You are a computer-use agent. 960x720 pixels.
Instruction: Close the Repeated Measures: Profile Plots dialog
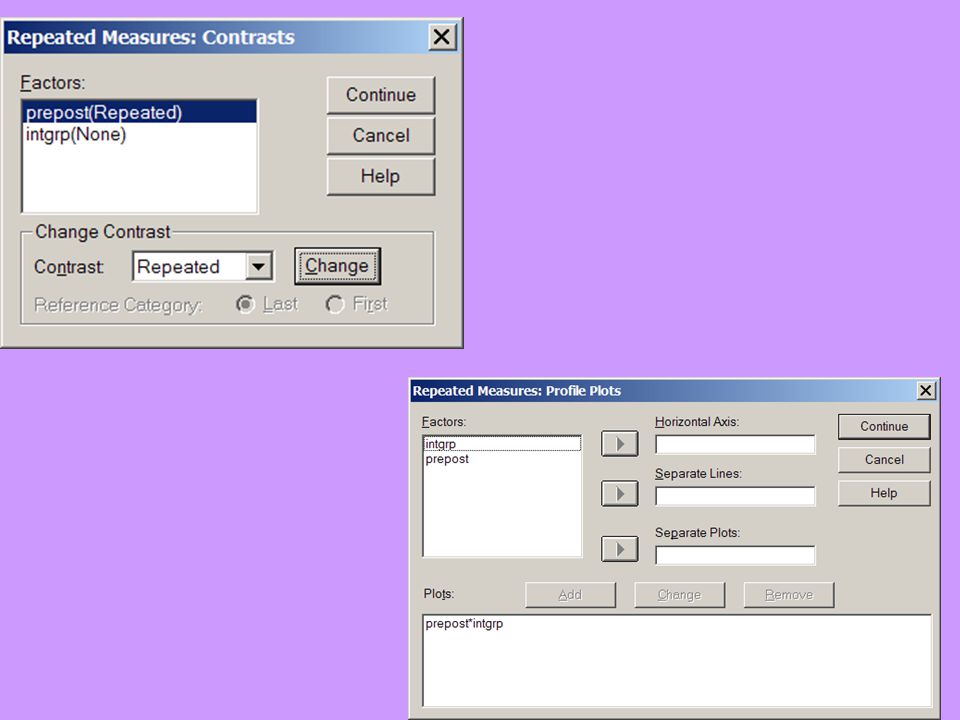pos(926,391)
